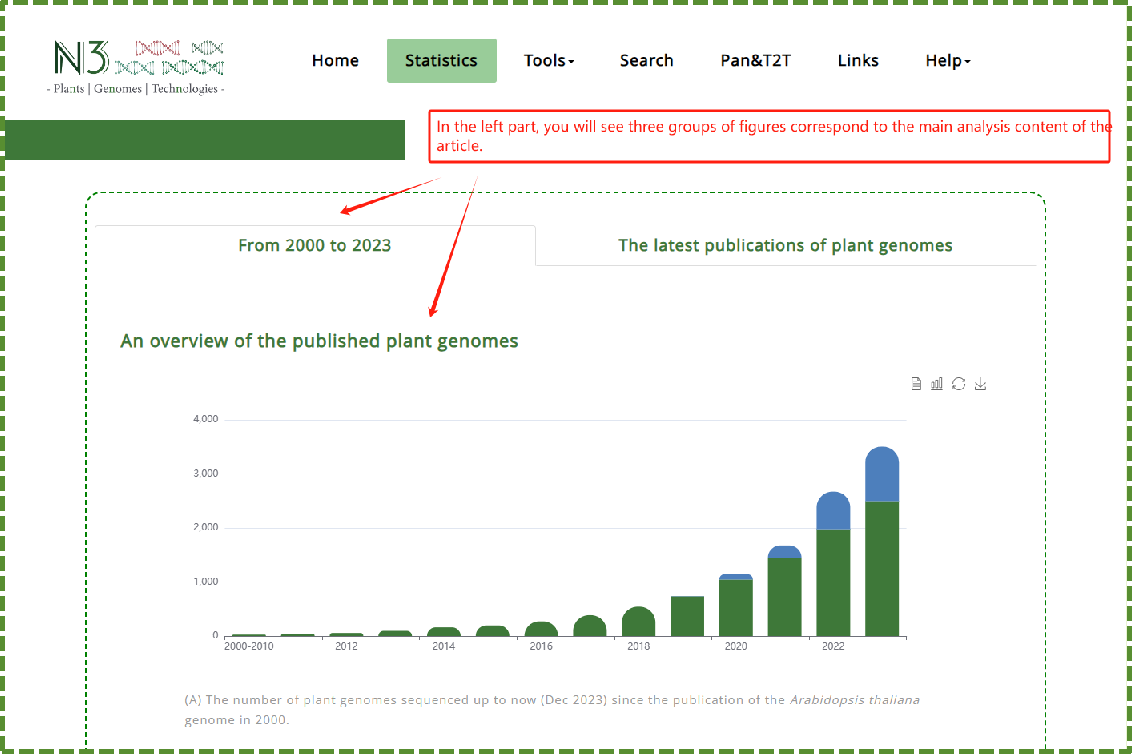Expand the Tools dropdown menu
Viewport: 1132px width, 754px height.
[549, 61]
